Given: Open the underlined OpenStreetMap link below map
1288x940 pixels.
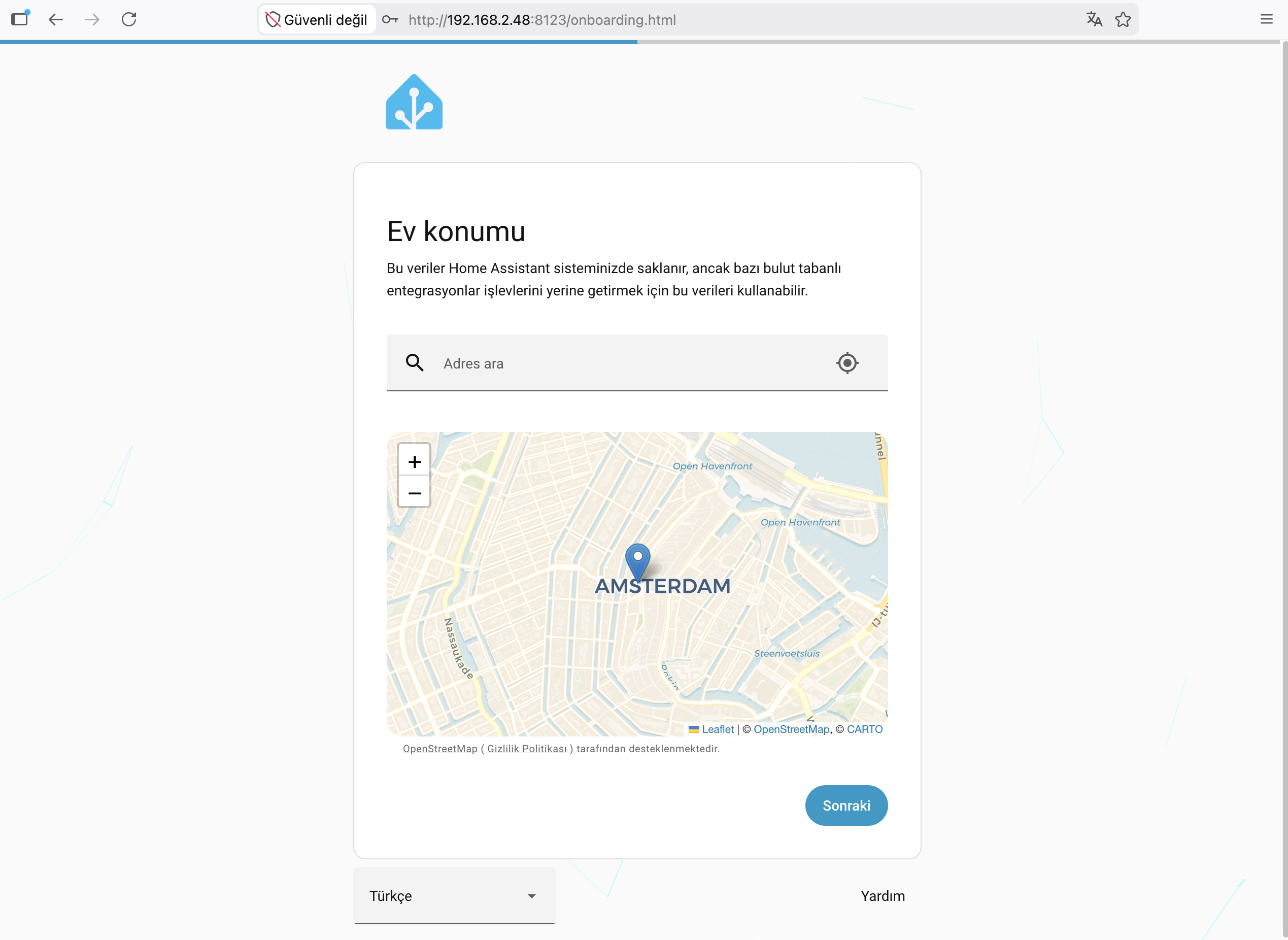Looking at the screenshot, I should [440, 749].
